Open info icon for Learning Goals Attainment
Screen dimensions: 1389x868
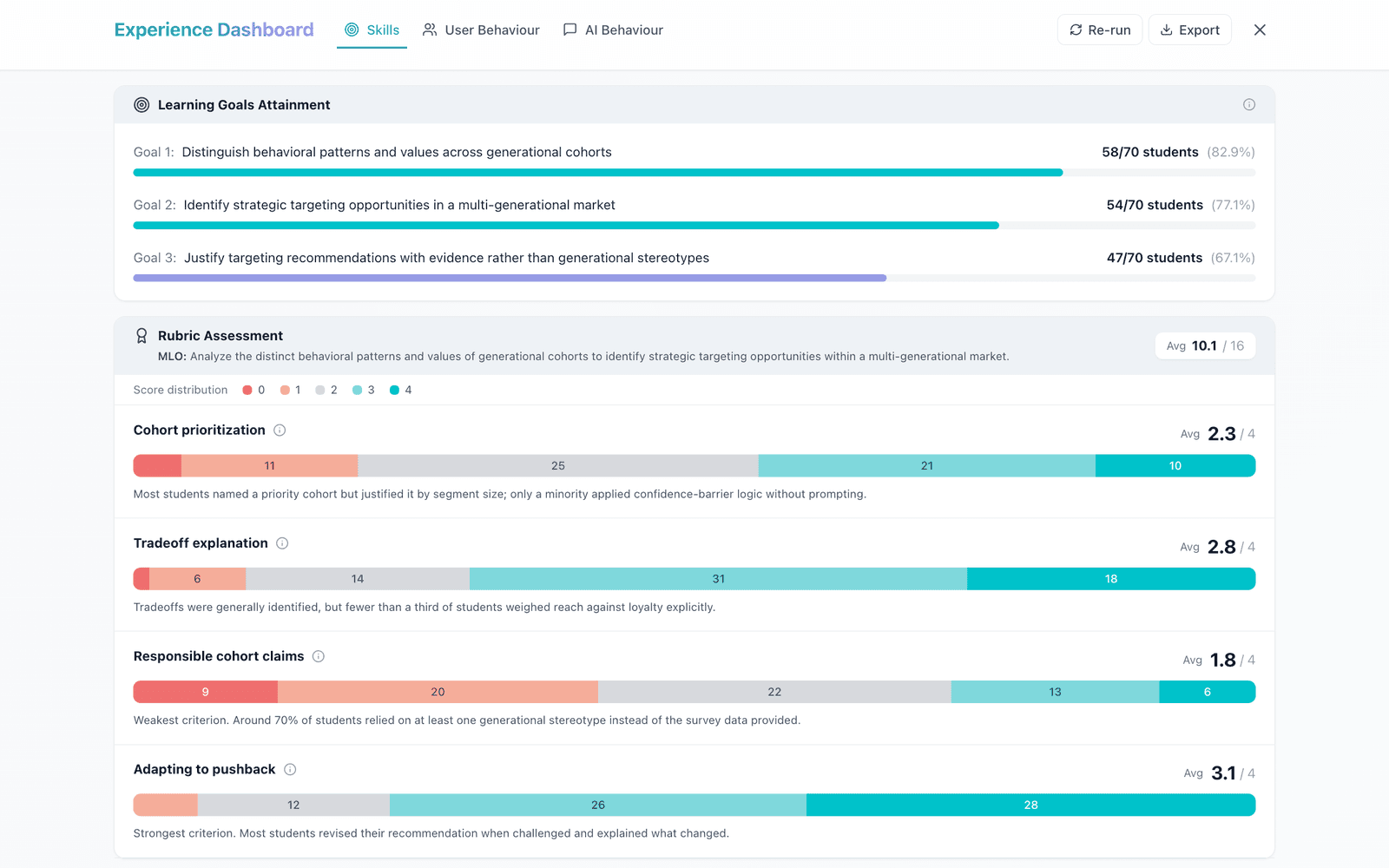[x=1249, y=105]
